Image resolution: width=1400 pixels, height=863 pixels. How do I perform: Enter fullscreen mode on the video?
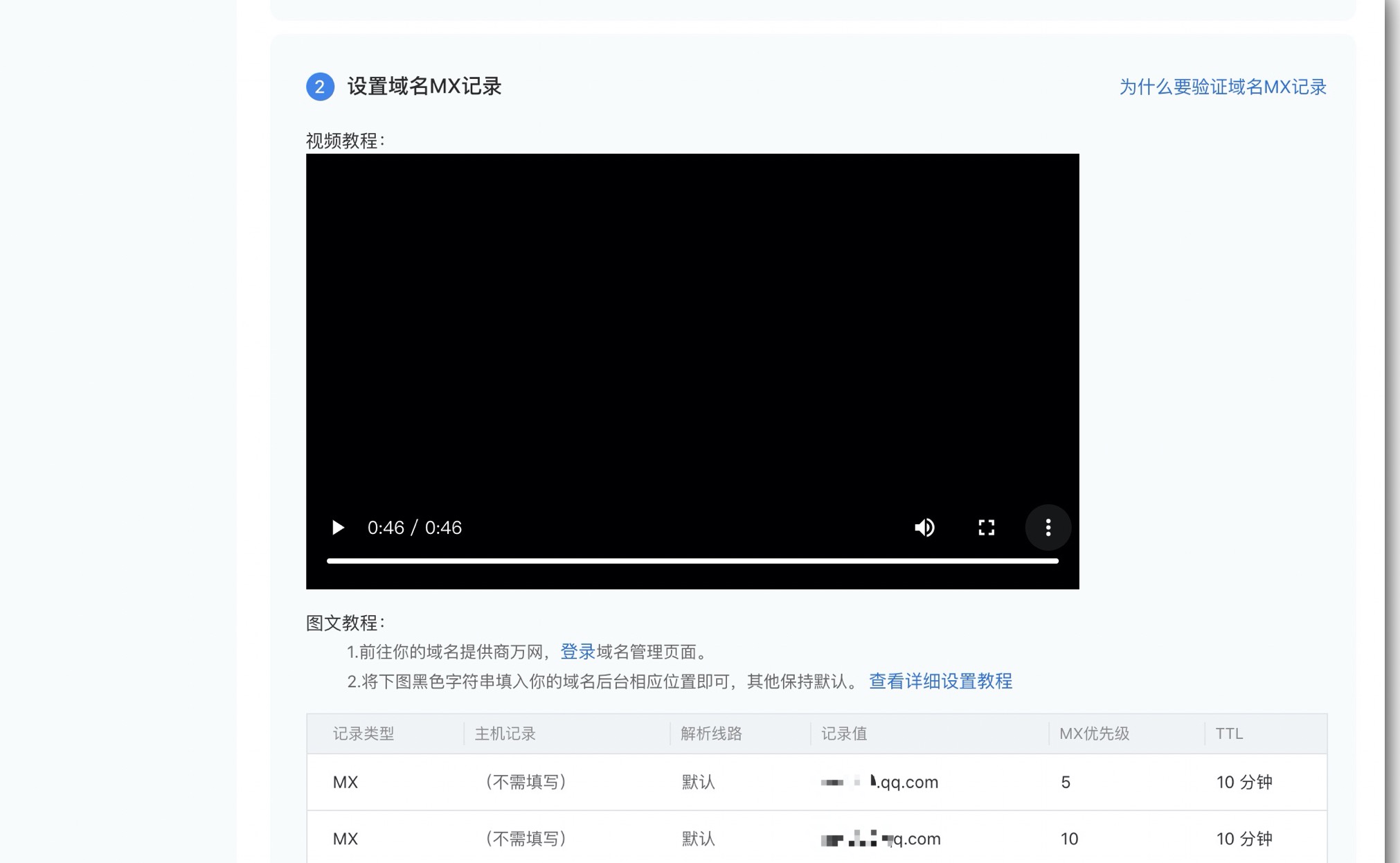point(986,527)
